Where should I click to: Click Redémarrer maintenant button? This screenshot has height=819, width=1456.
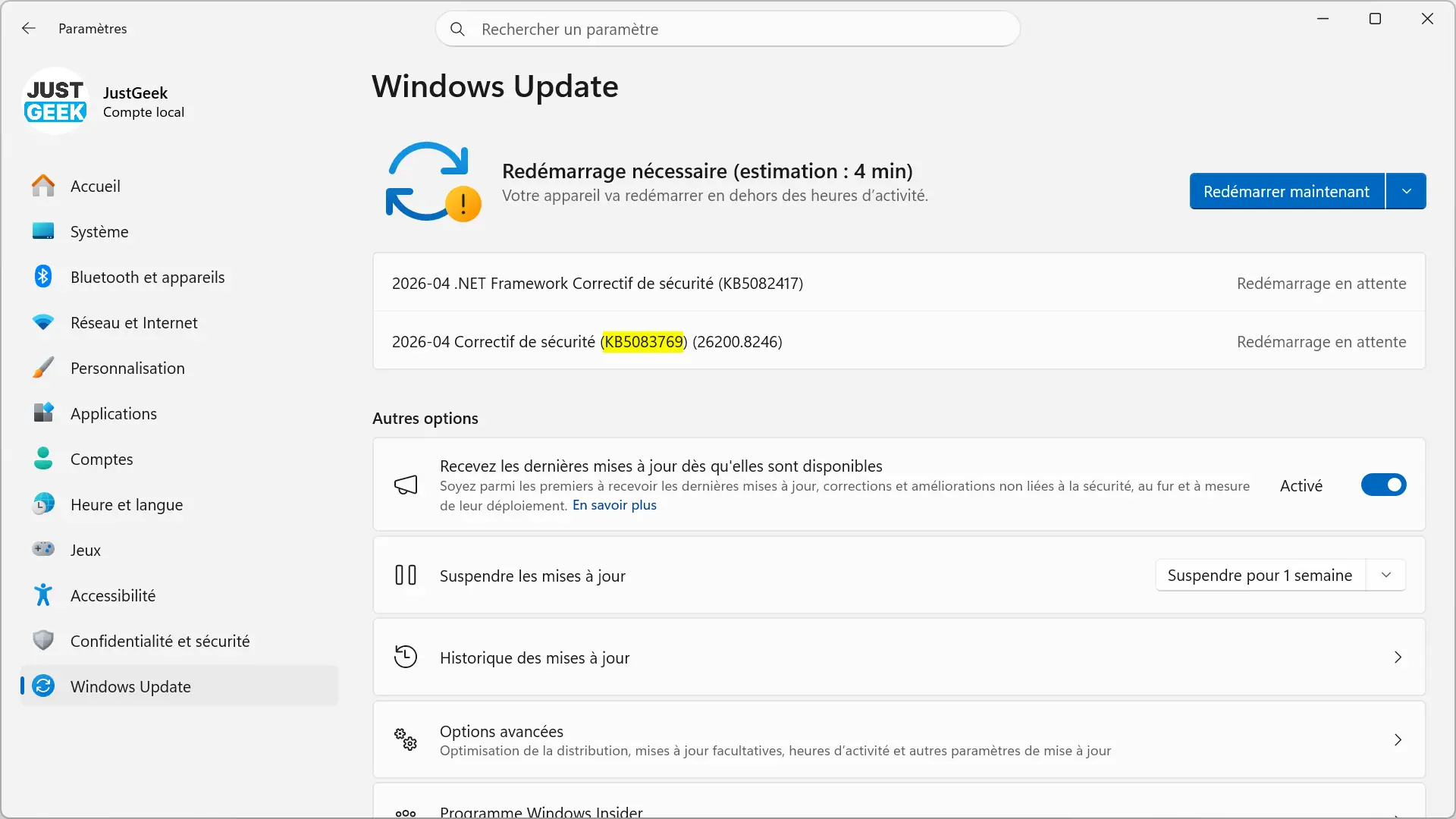pyautogui.click(x=1287, y=191)
